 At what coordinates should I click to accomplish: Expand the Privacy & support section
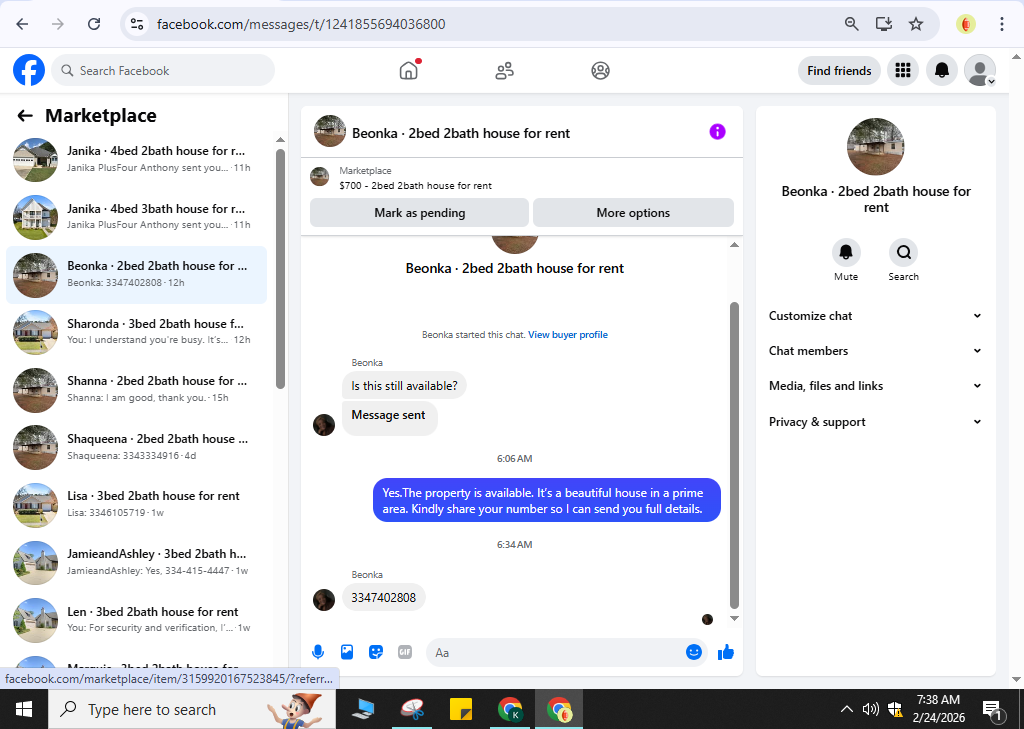[x=875, y=422]
